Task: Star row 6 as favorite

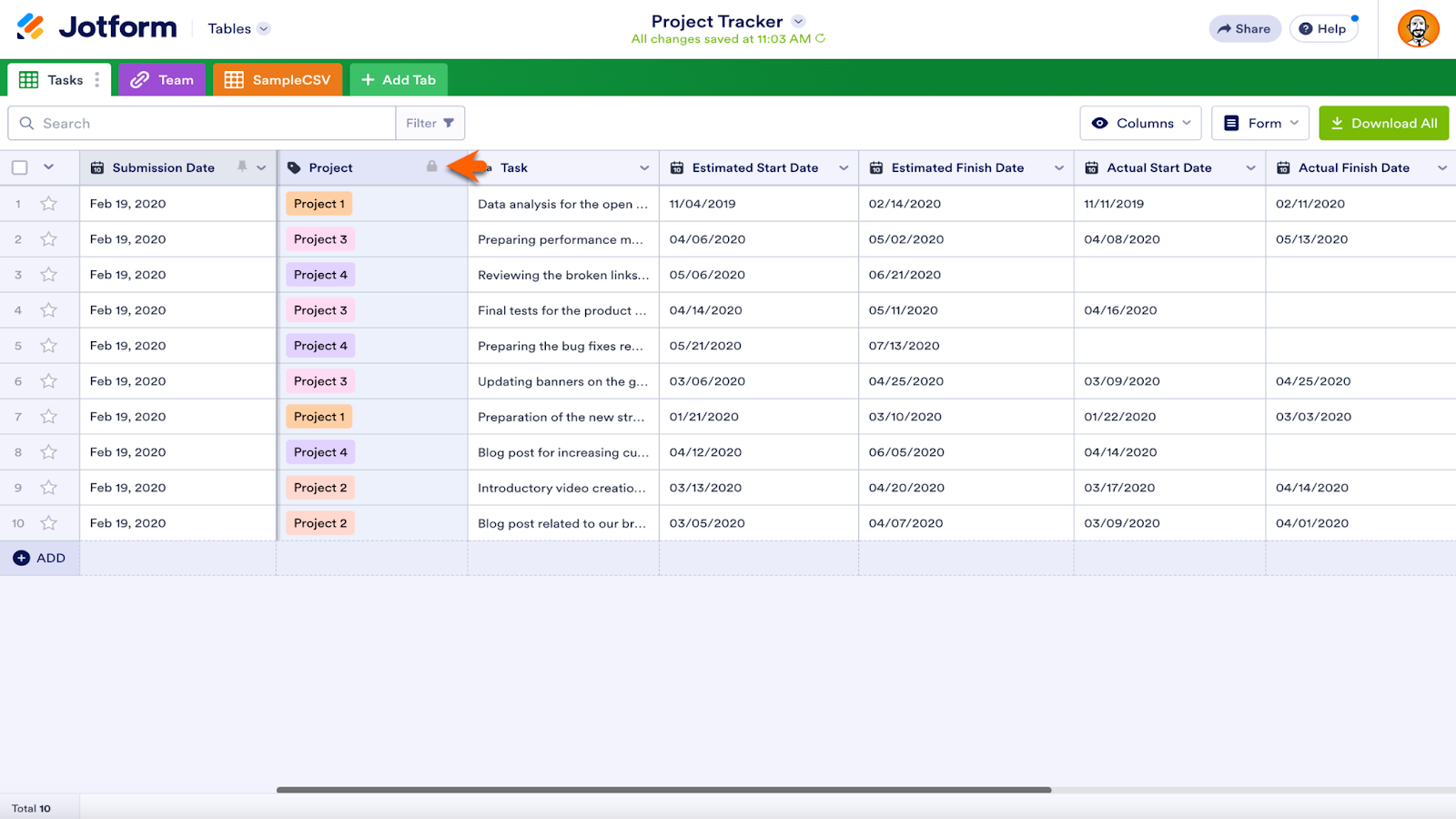Action: click(x=49, y=381)
